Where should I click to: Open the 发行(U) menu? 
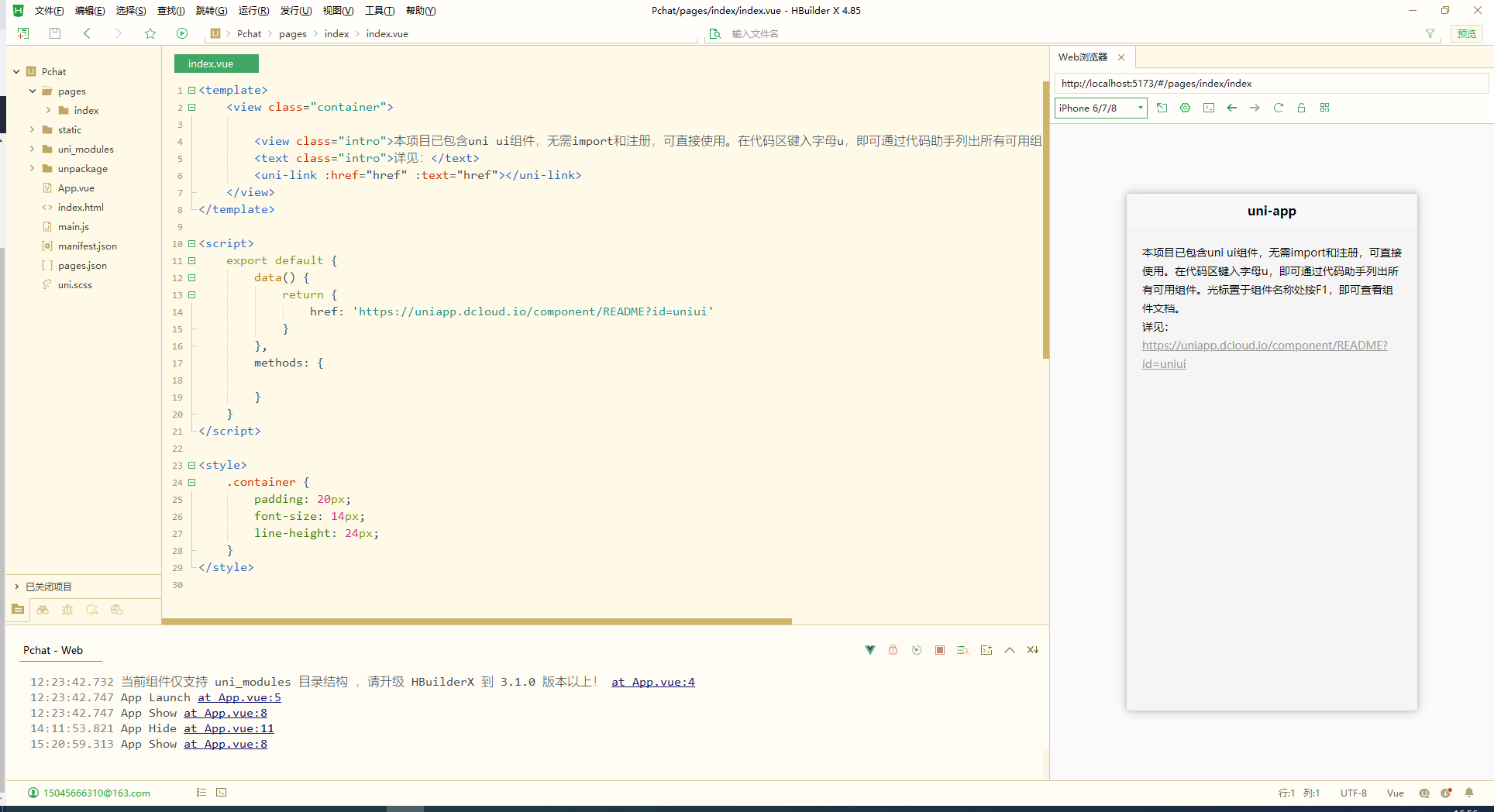point(295,11)
